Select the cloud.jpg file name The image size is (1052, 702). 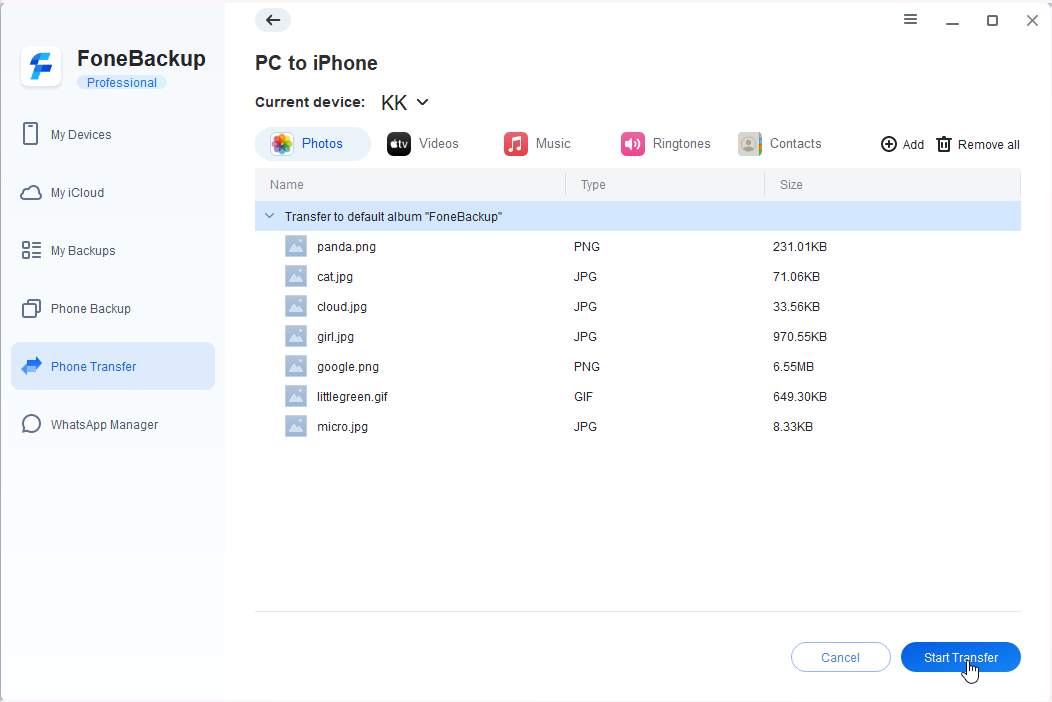(x=341, y=306)
